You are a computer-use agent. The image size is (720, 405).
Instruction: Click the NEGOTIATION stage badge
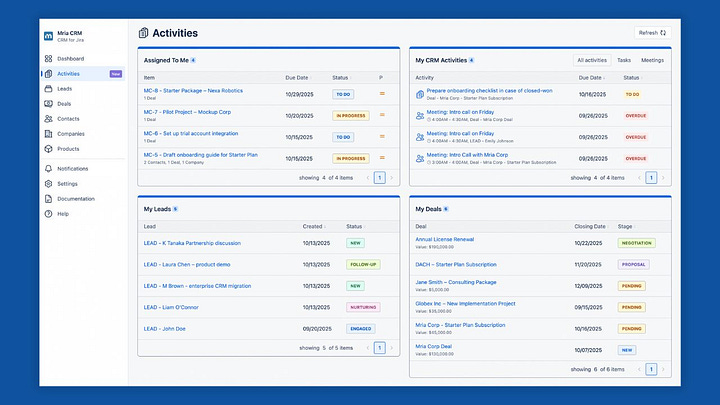pyautogui.click(x=636, y=243)
